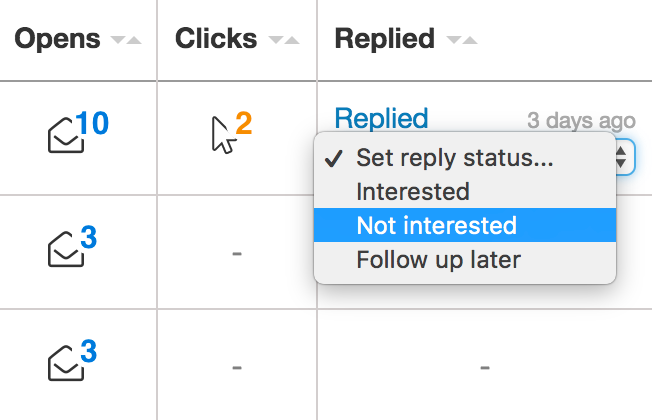Screen dimensions: 652x420
Task: Click the envelope icon in the middle row
Action: 66,249
